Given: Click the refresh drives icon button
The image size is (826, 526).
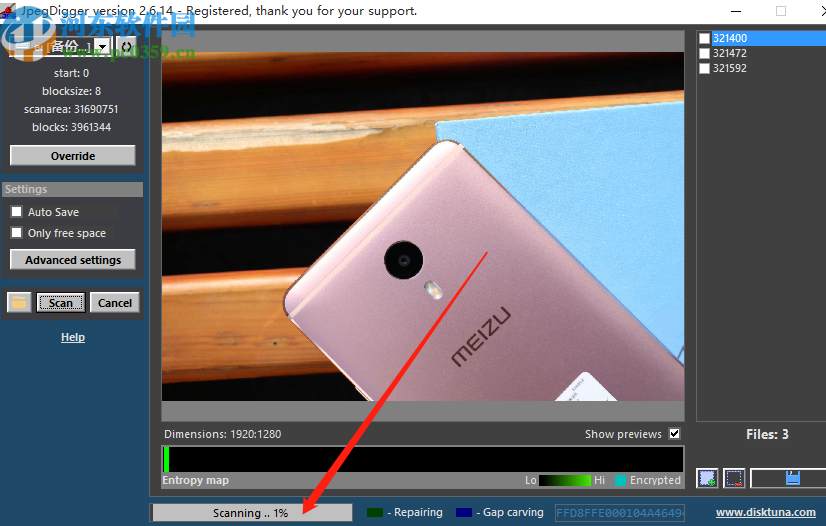Looking at the screenshot, I should coord(126,47).
